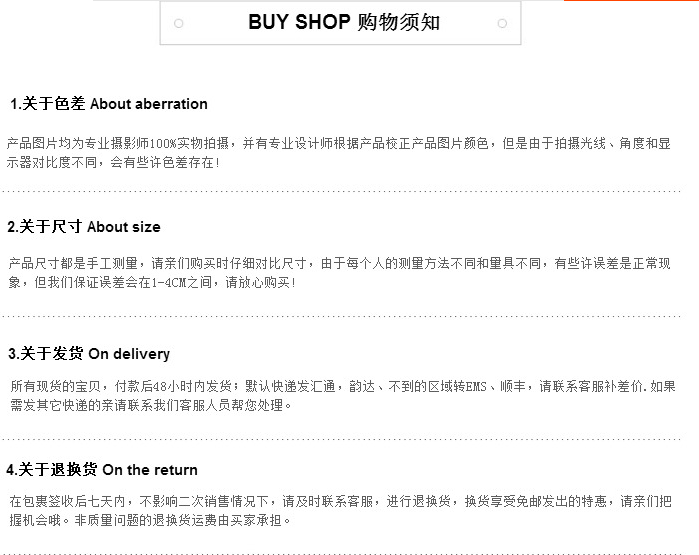Viewport: 699px width, 555px height.
Task: Click the dotted divider below the aberration section
Action: point(350,190)
